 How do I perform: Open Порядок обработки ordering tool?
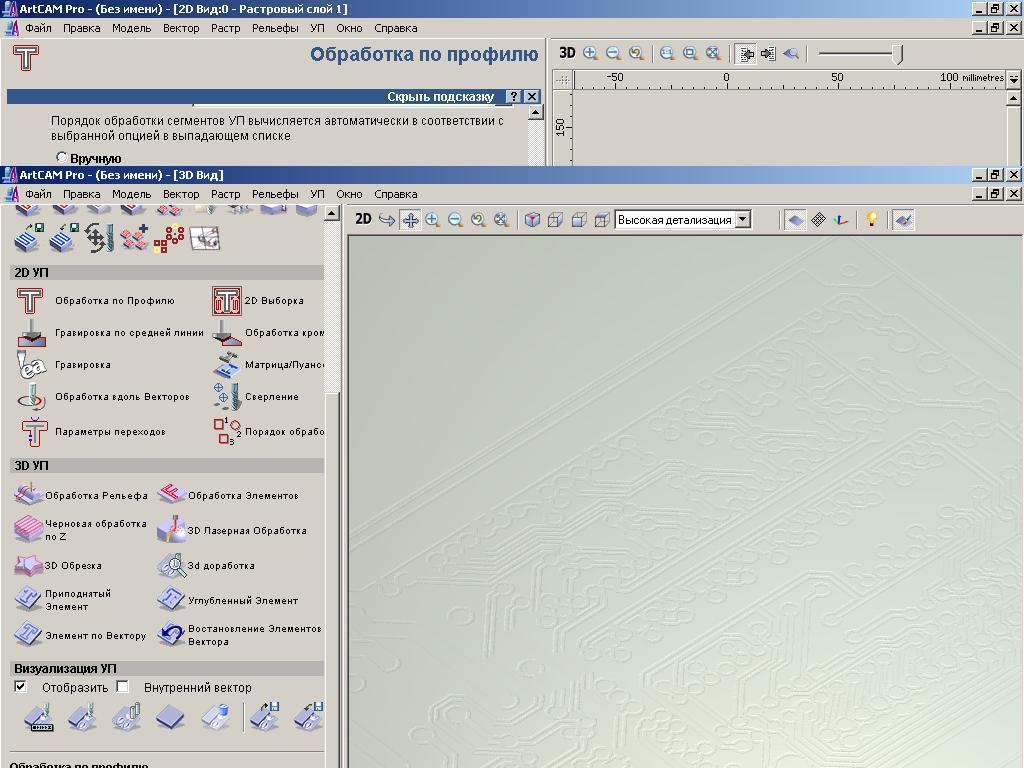tap(227, 432)
